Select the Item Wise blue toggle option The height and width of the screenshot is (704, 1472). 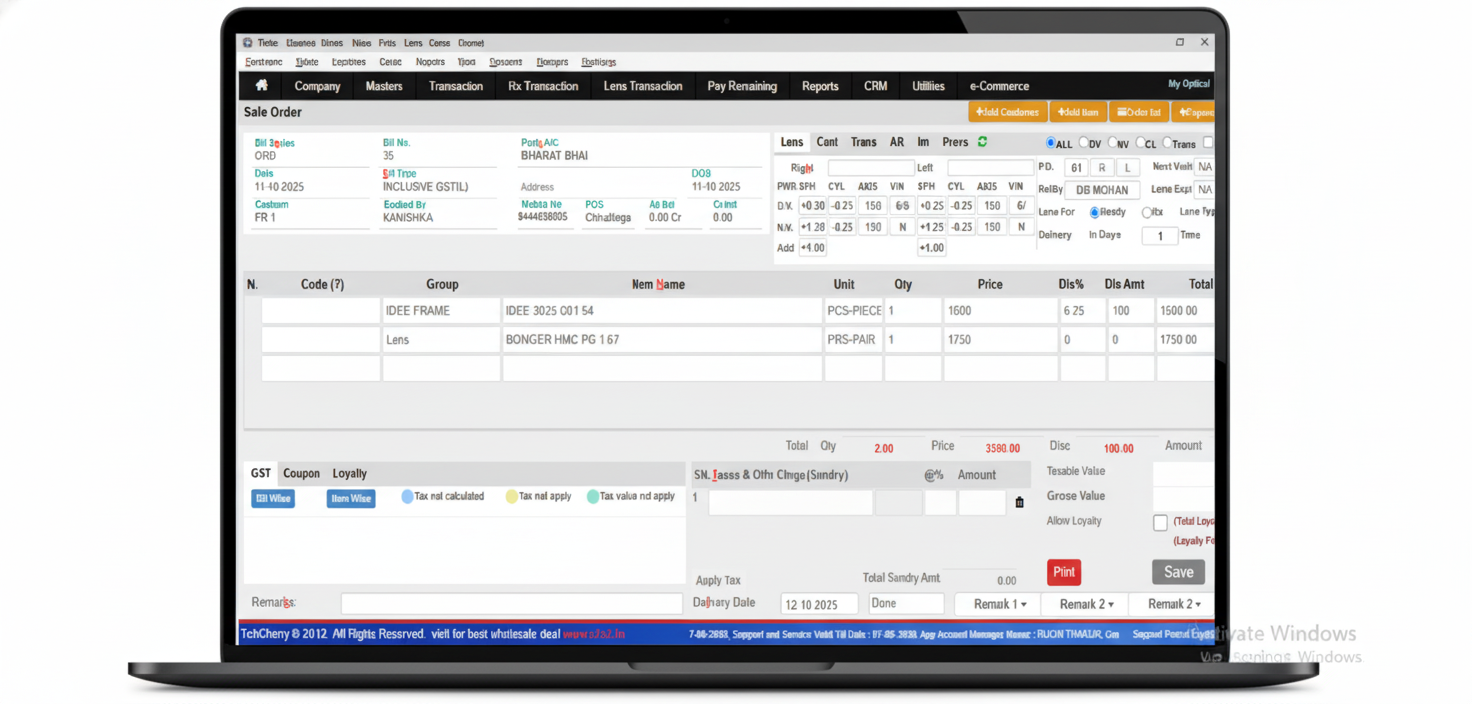351,497
